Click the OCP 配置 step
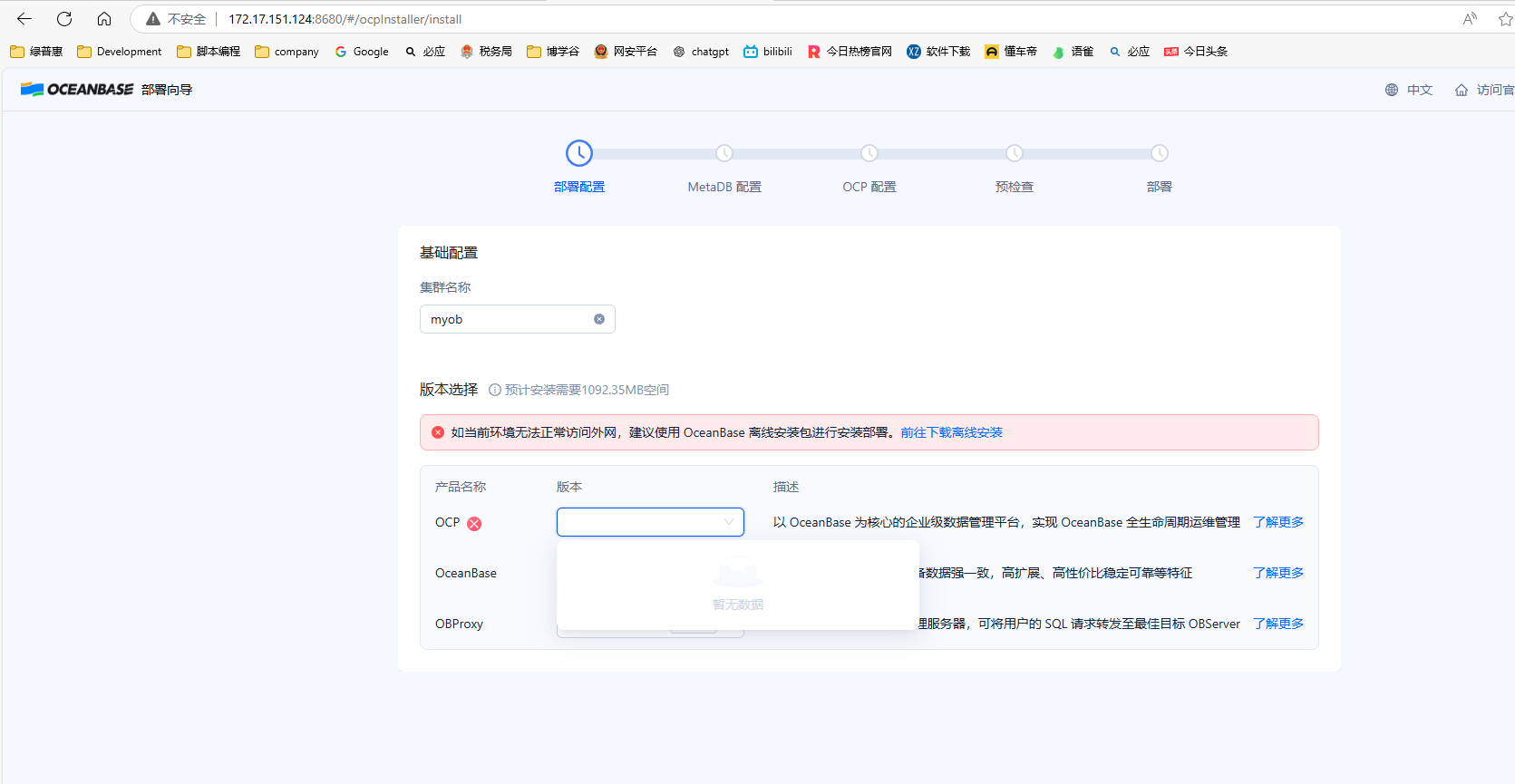The height and width of the screenshot is (784, 1515). tap(869, 187)
